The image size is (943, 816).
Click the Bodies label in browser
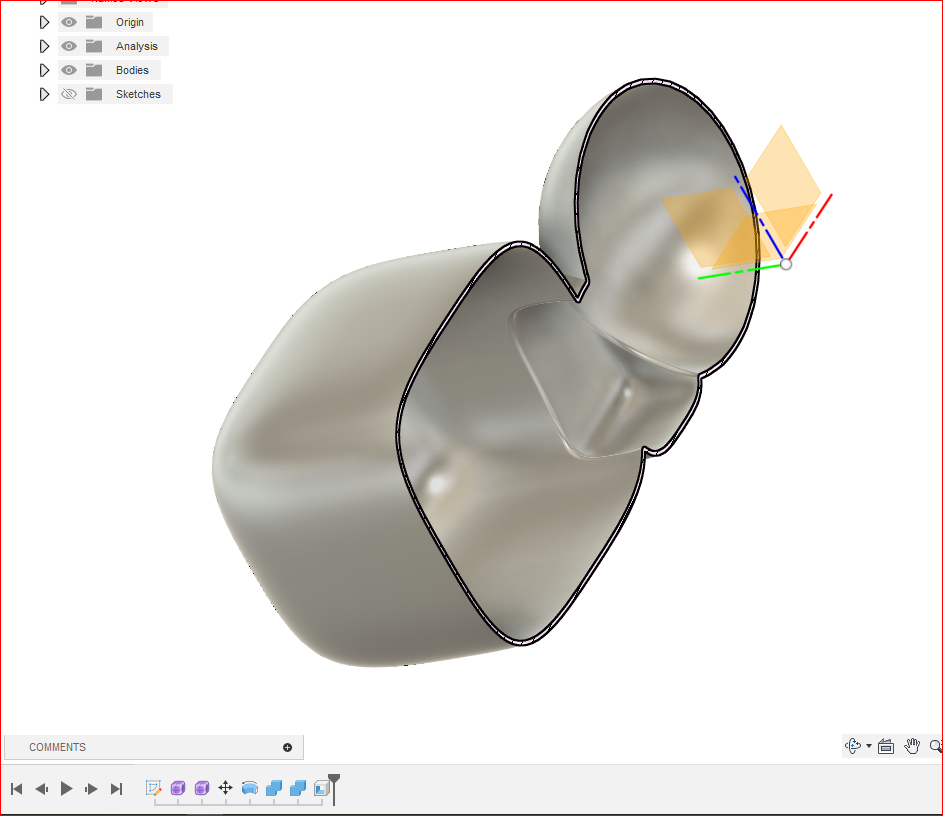[132, 70]
